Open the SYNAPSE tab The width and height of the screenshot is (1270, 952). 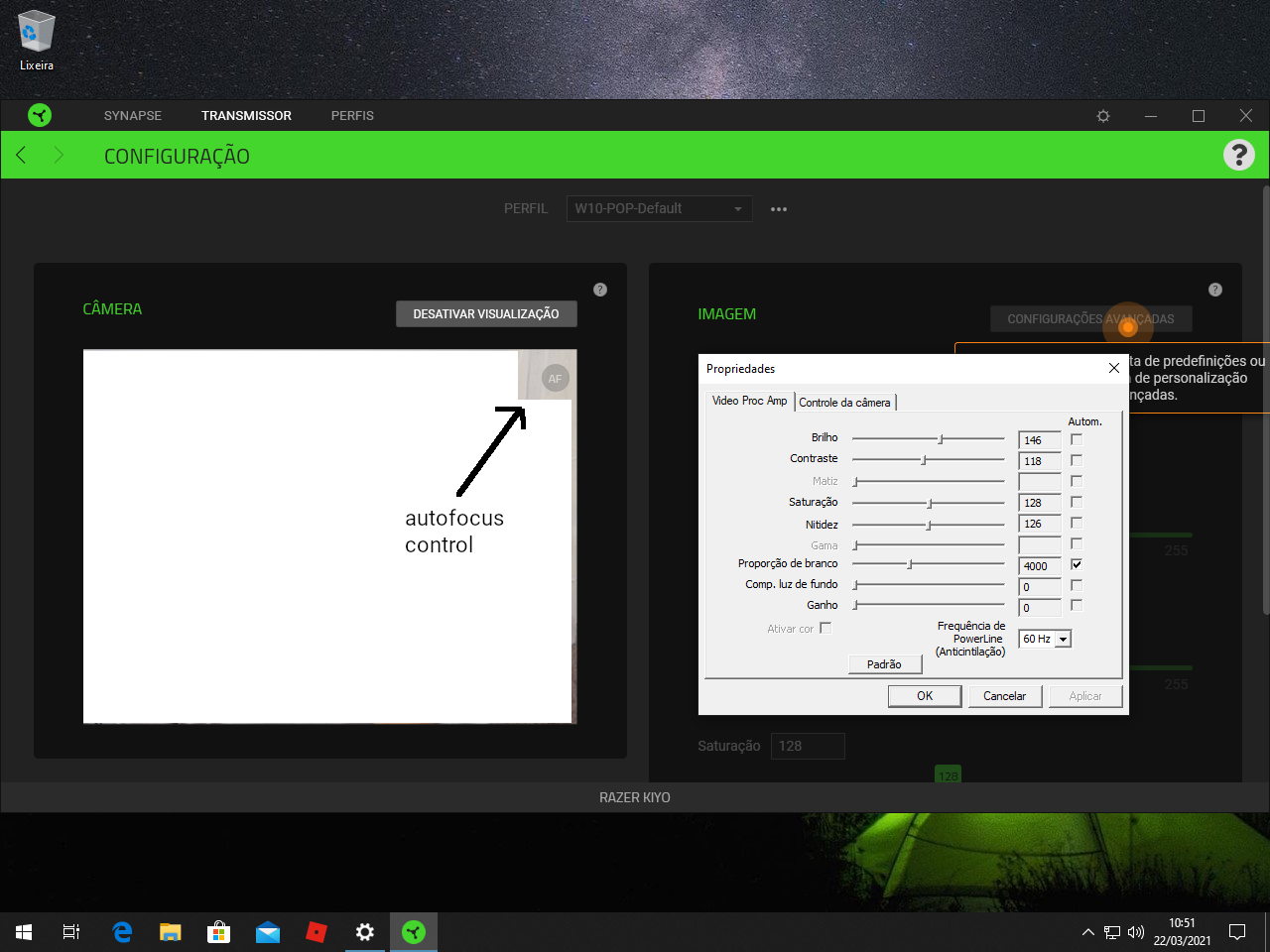coord(133,116)
